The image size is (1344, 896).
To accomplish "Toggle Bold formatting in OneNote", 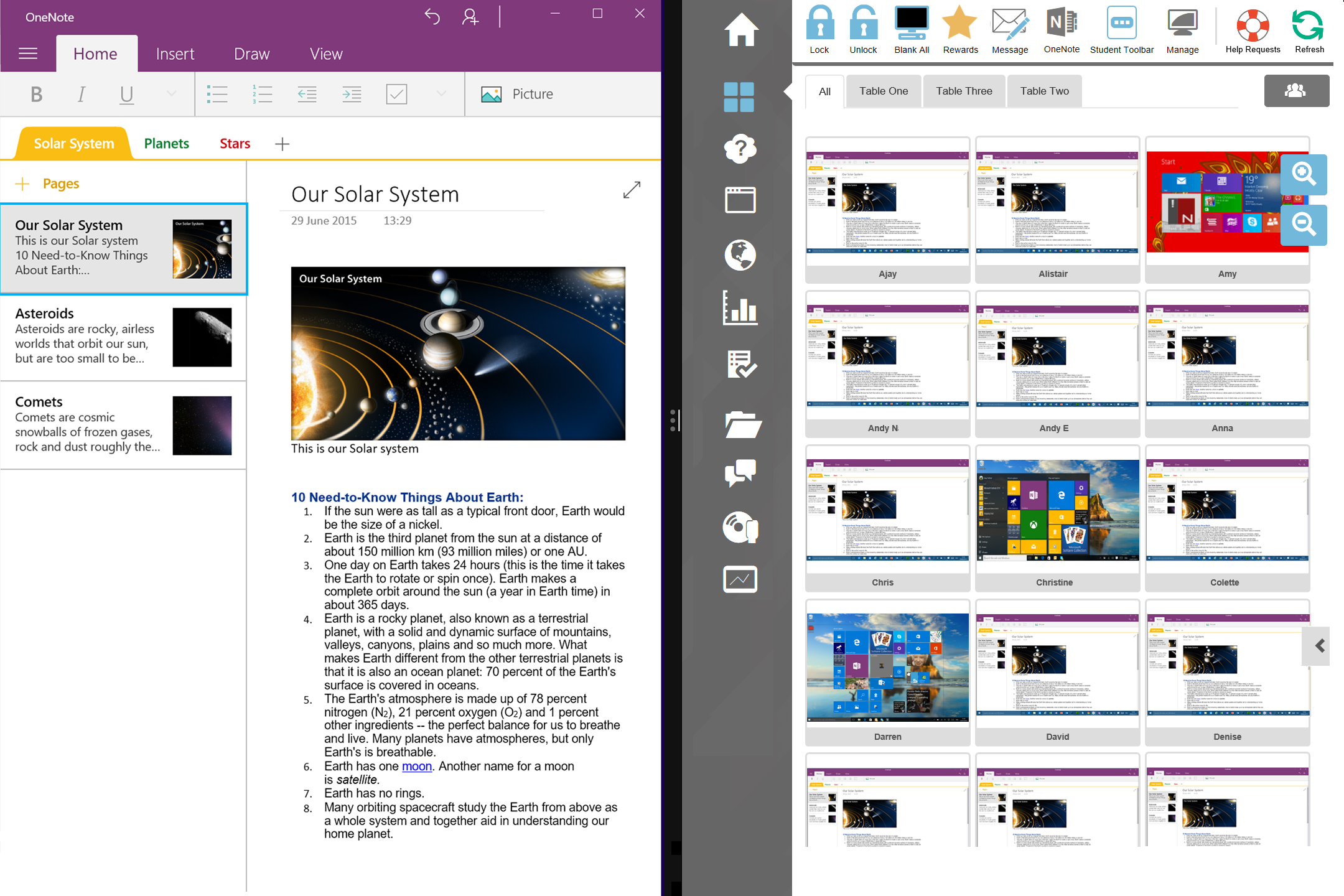I will [x=36, y=94].
